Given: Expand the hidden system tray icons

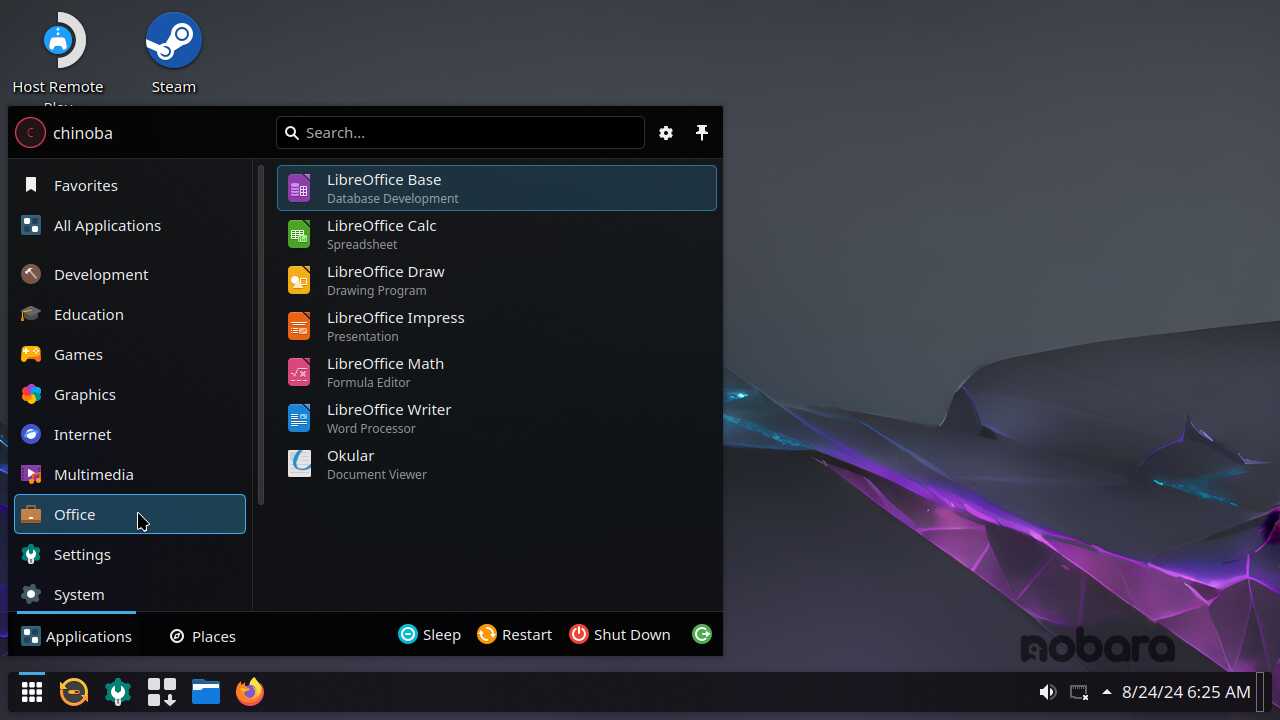Looking at the screenshot, I should tap(1107, 692).
